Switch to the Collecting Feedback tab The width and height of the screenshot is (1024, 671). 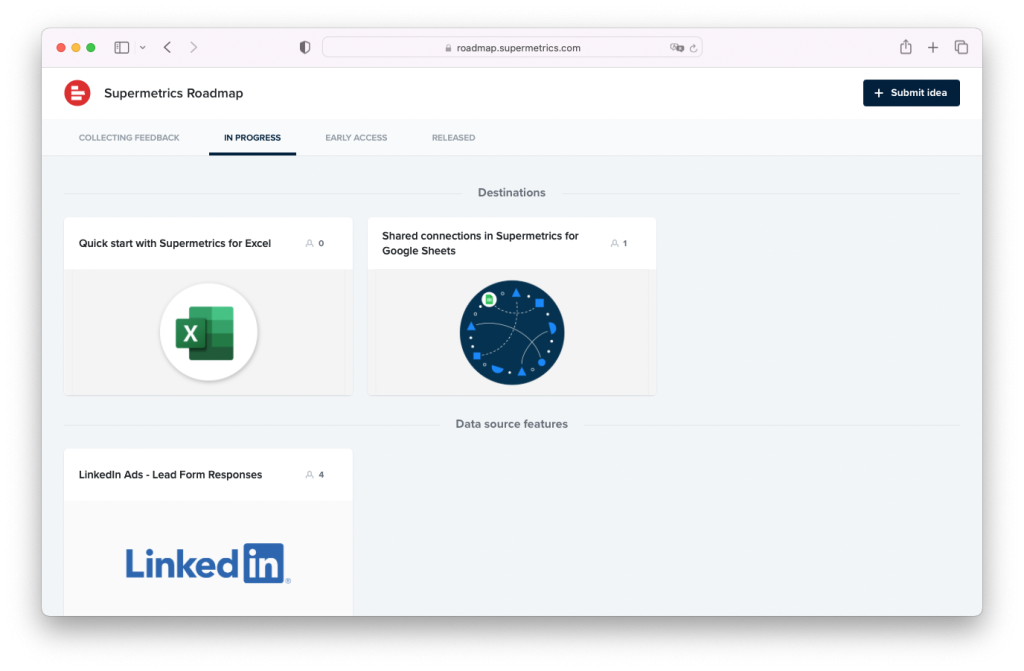point(129,138)
